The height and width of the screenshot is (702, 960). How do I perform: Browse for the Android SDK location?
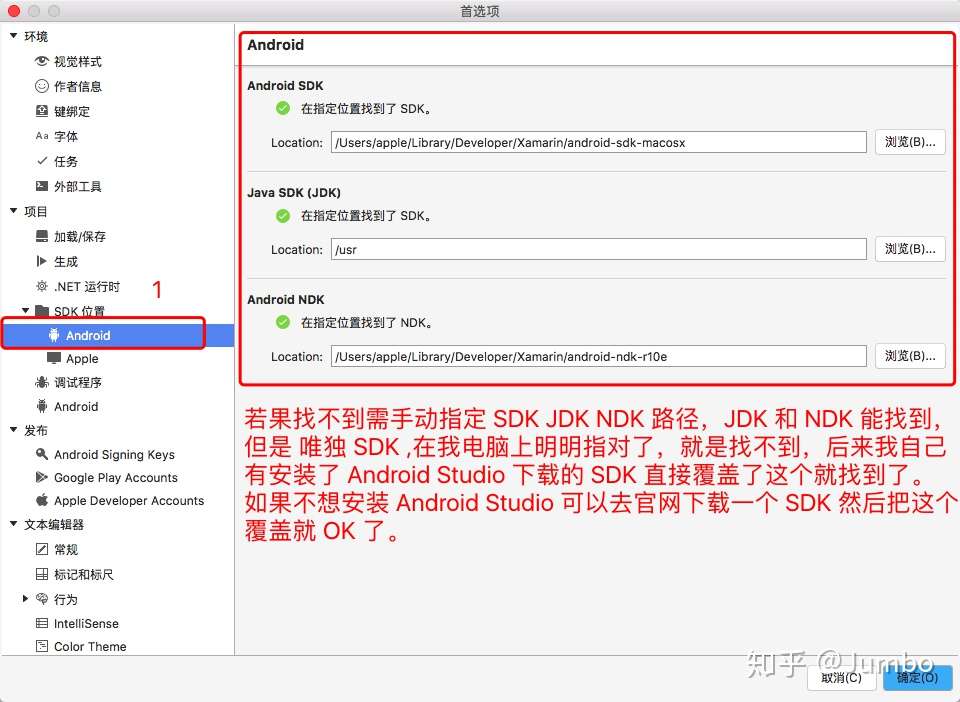910,142
